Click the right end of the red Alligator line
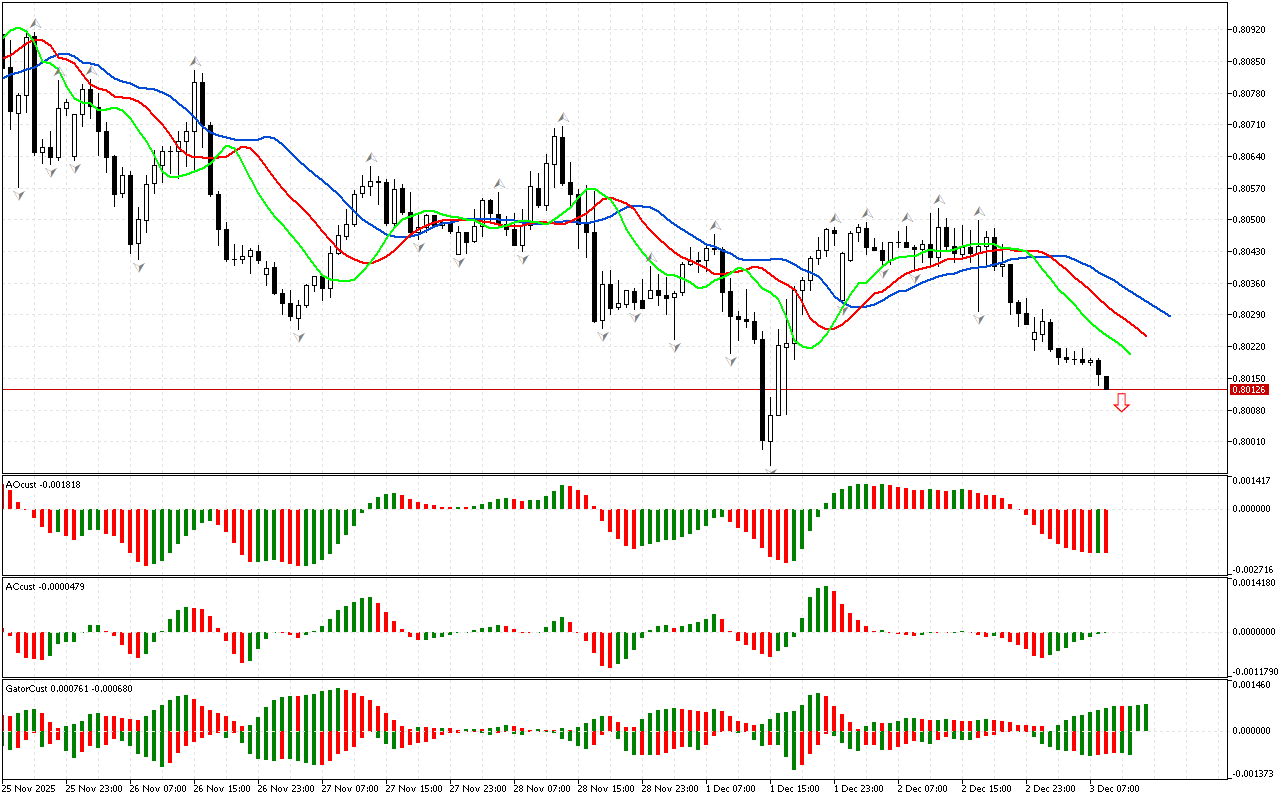Image resolution: width=1280 pixels, height=800 pixels. (1145, 336)
